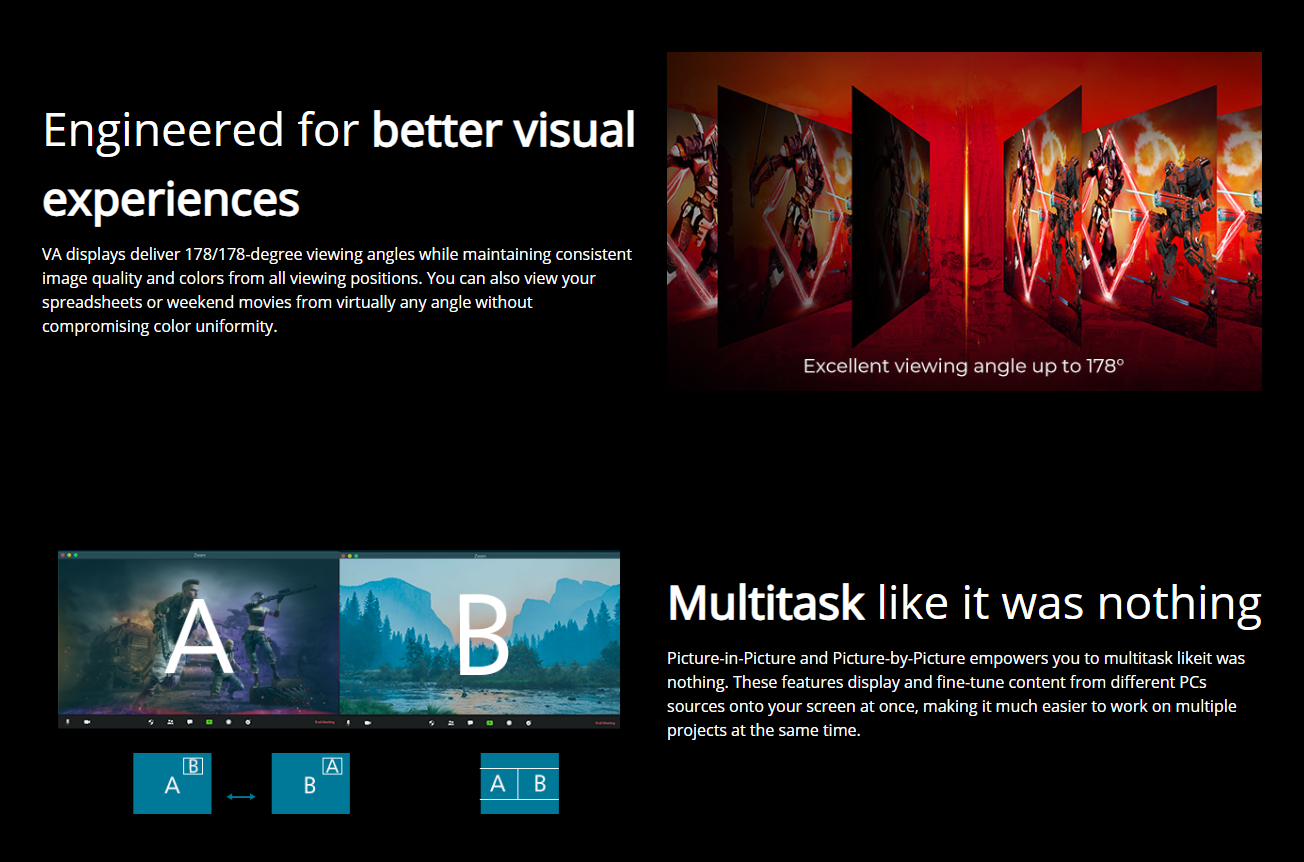This screenshot has width=1304, height=862.
Task: Click the "Multitask like it was nothing" heading
Action: click(964, 603)
